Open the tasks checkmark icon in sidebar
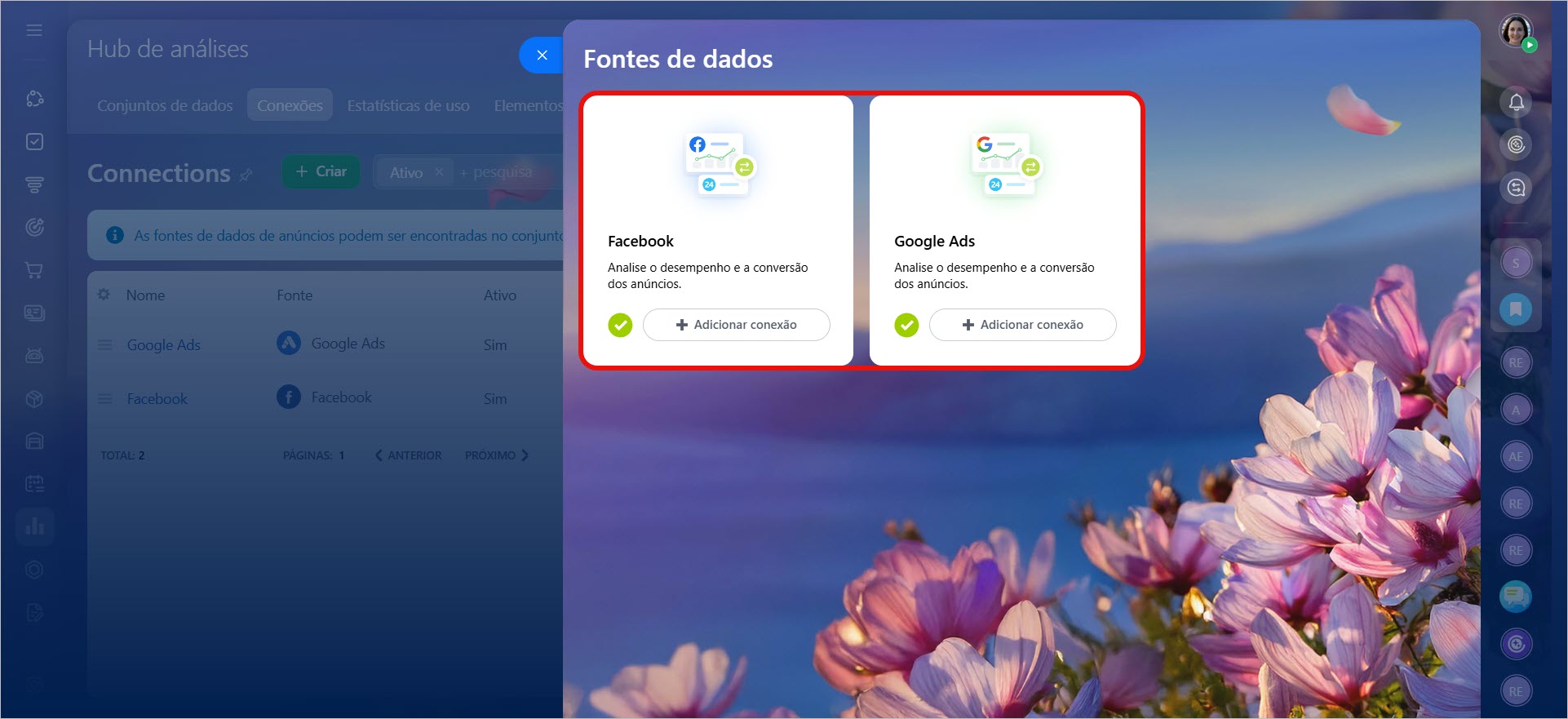The height and width of the screenshot is (719, 1568). point(34,142)
